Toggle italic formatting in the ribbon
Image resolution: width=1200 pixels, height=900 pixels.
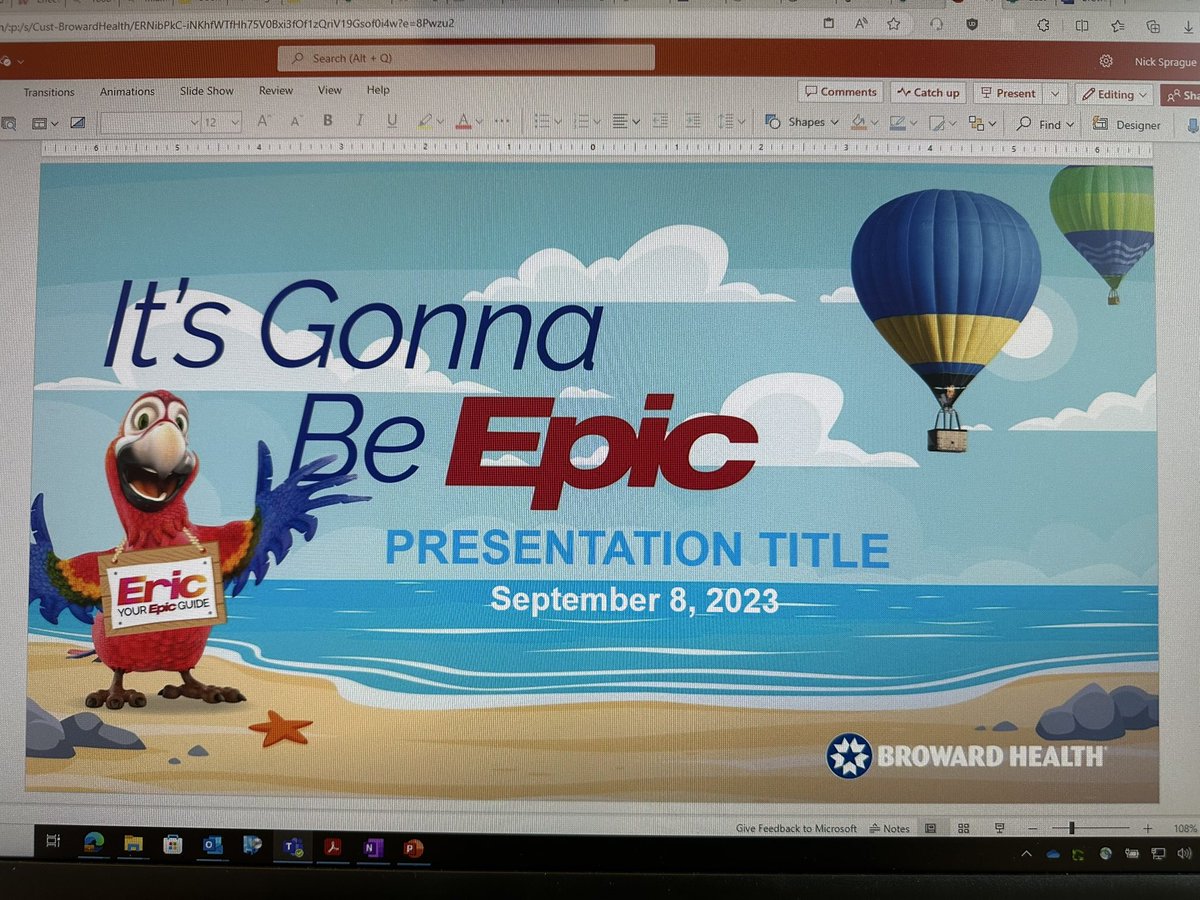pos(360,121)
